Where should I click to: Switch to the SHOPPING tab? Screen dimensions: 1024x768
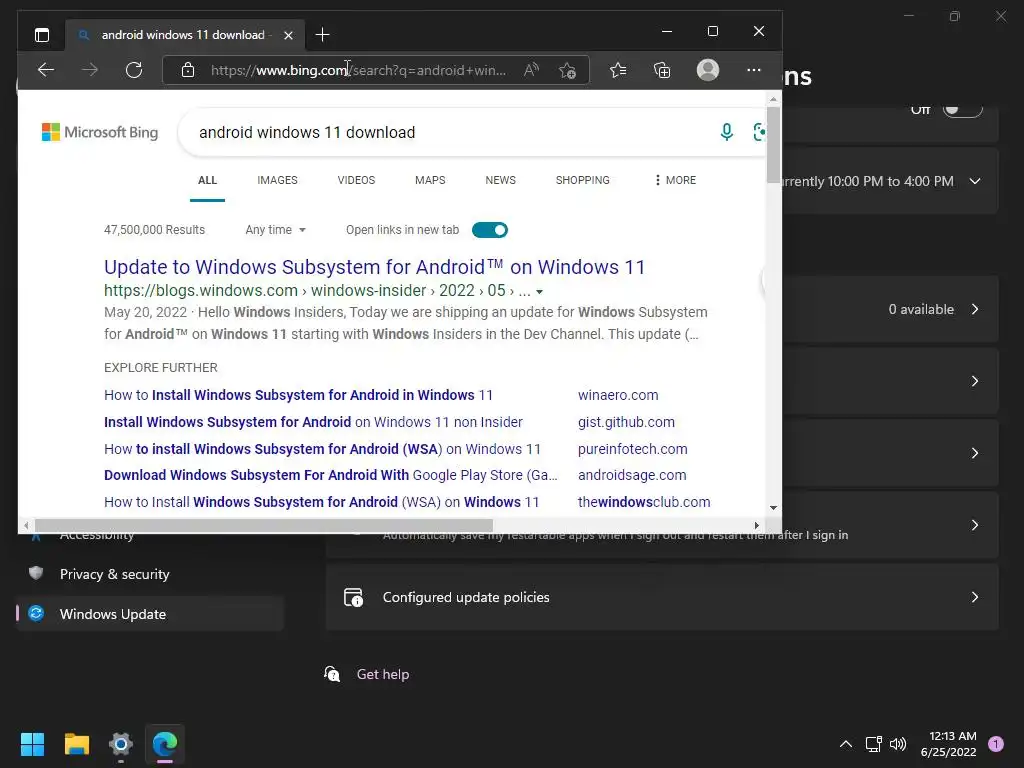point(583,180)
